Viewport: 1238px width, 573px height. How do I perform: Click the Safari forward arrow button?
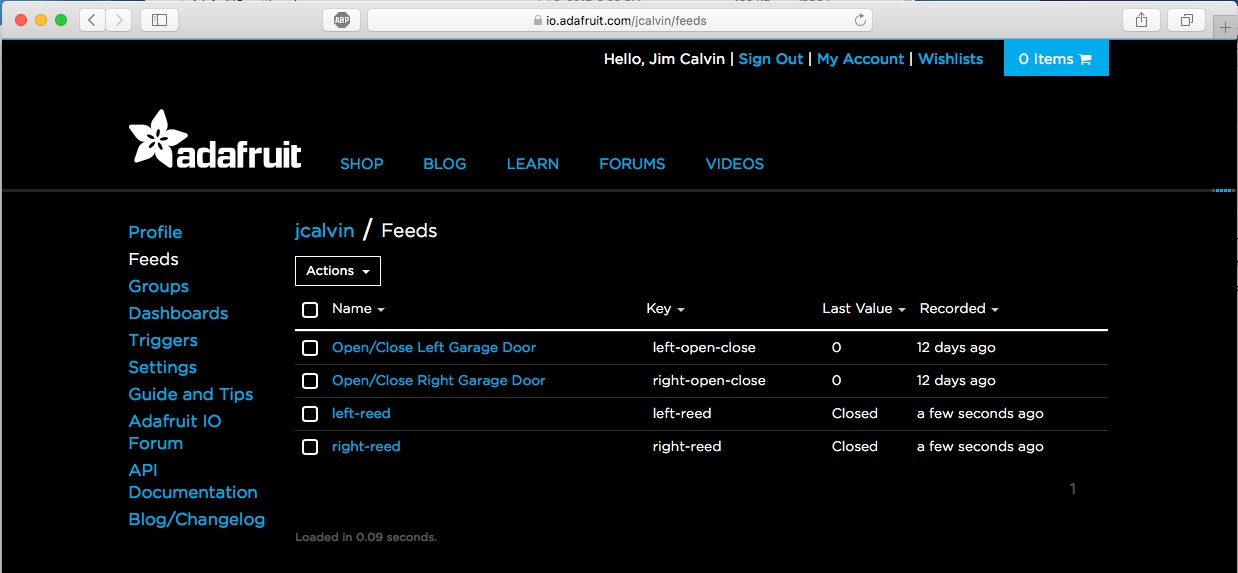coord(119,20)
